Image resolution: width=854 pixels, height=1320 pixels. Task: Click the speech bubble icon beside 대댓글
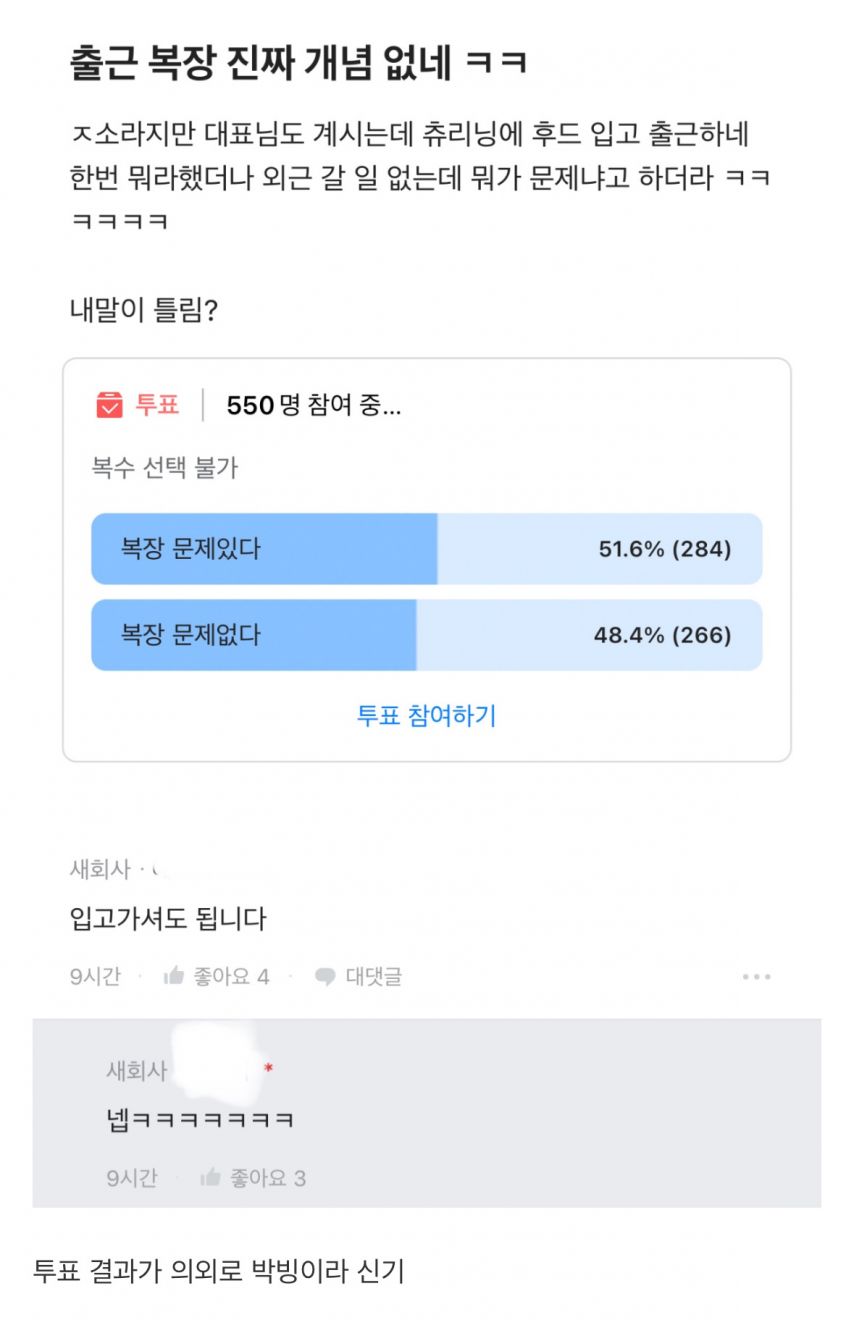click(x=325, y=977)
